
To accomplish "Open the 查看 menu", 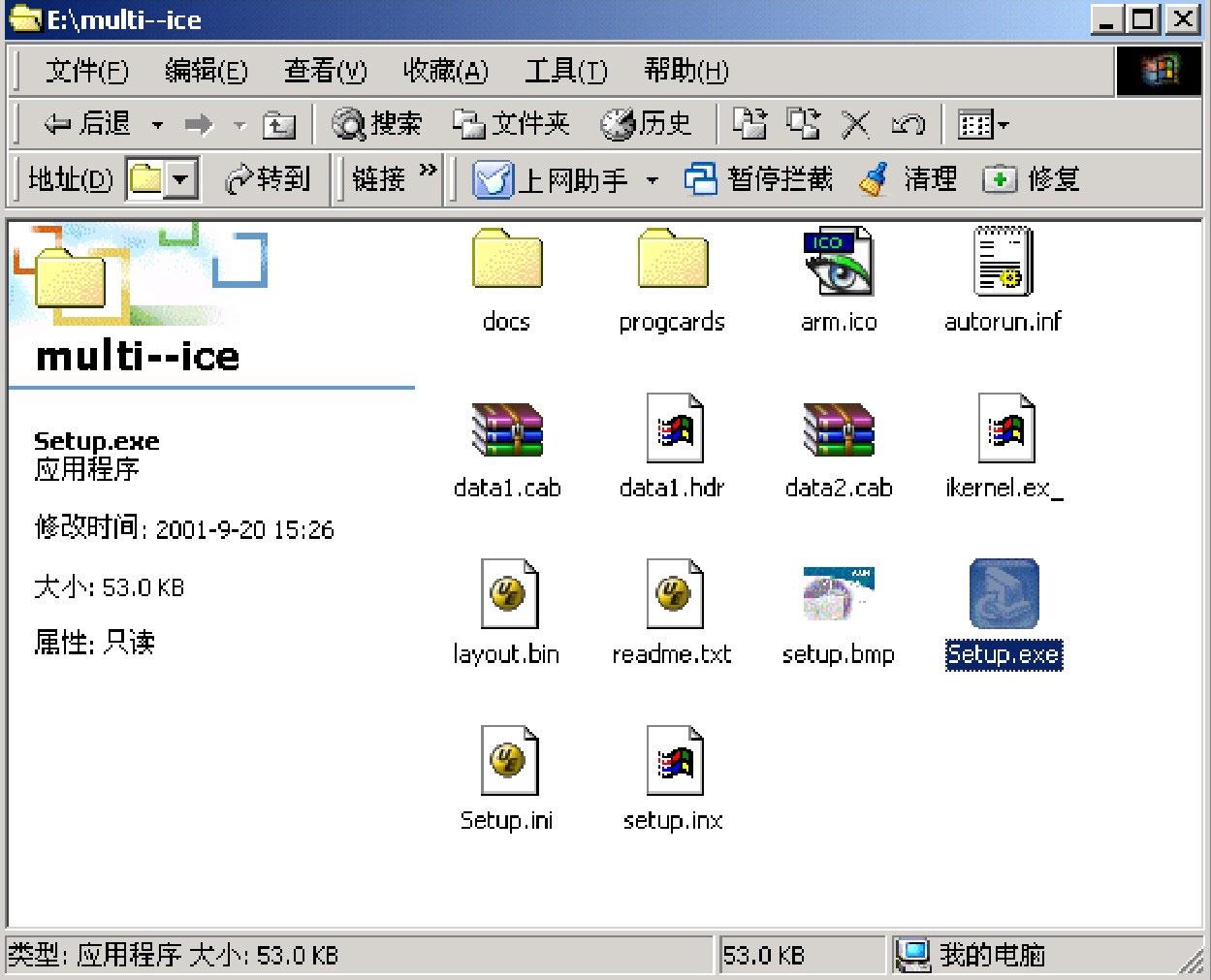I will pyautogui.click(x=325, y=70).
